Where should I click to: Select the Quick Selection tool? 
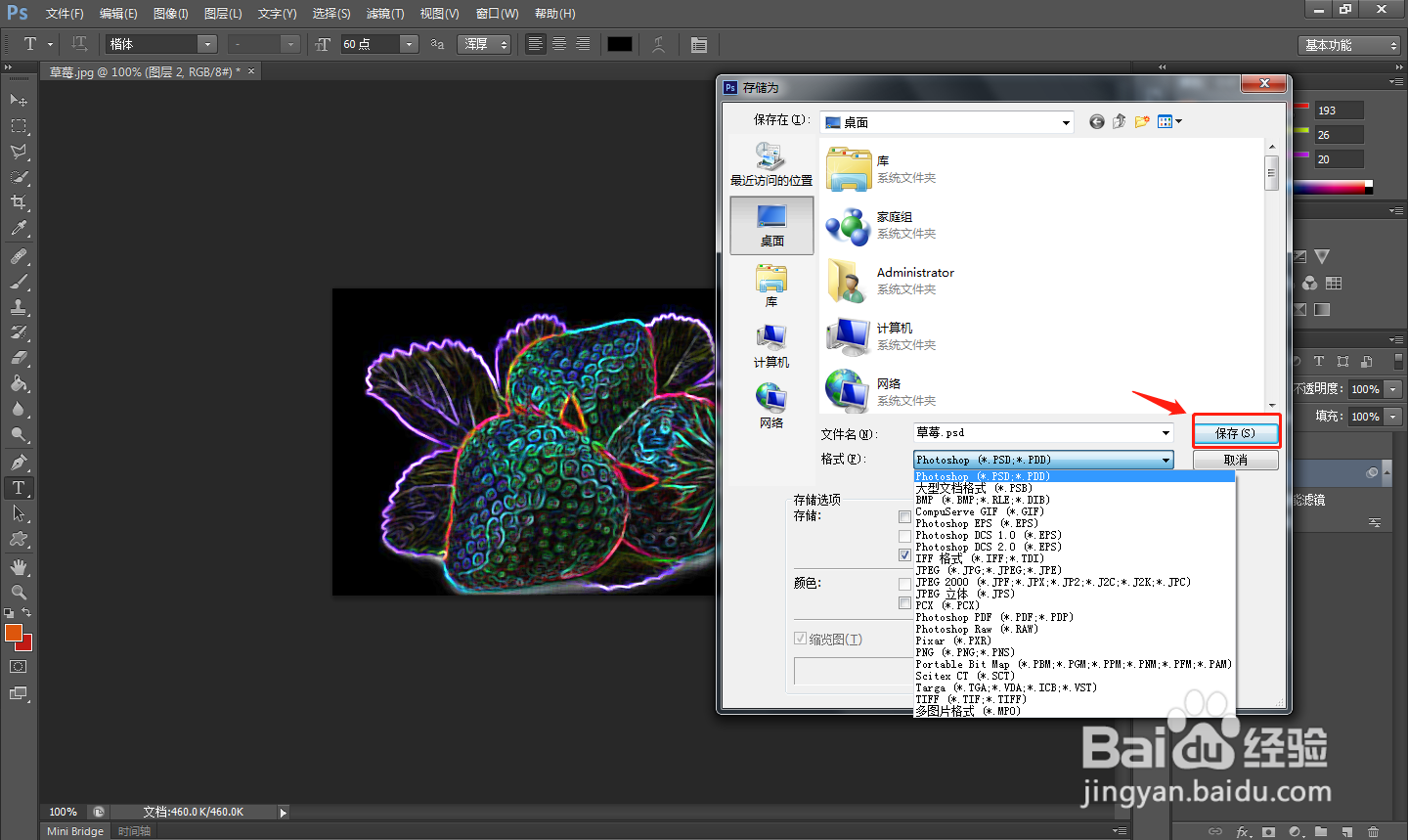coord(19,177)
